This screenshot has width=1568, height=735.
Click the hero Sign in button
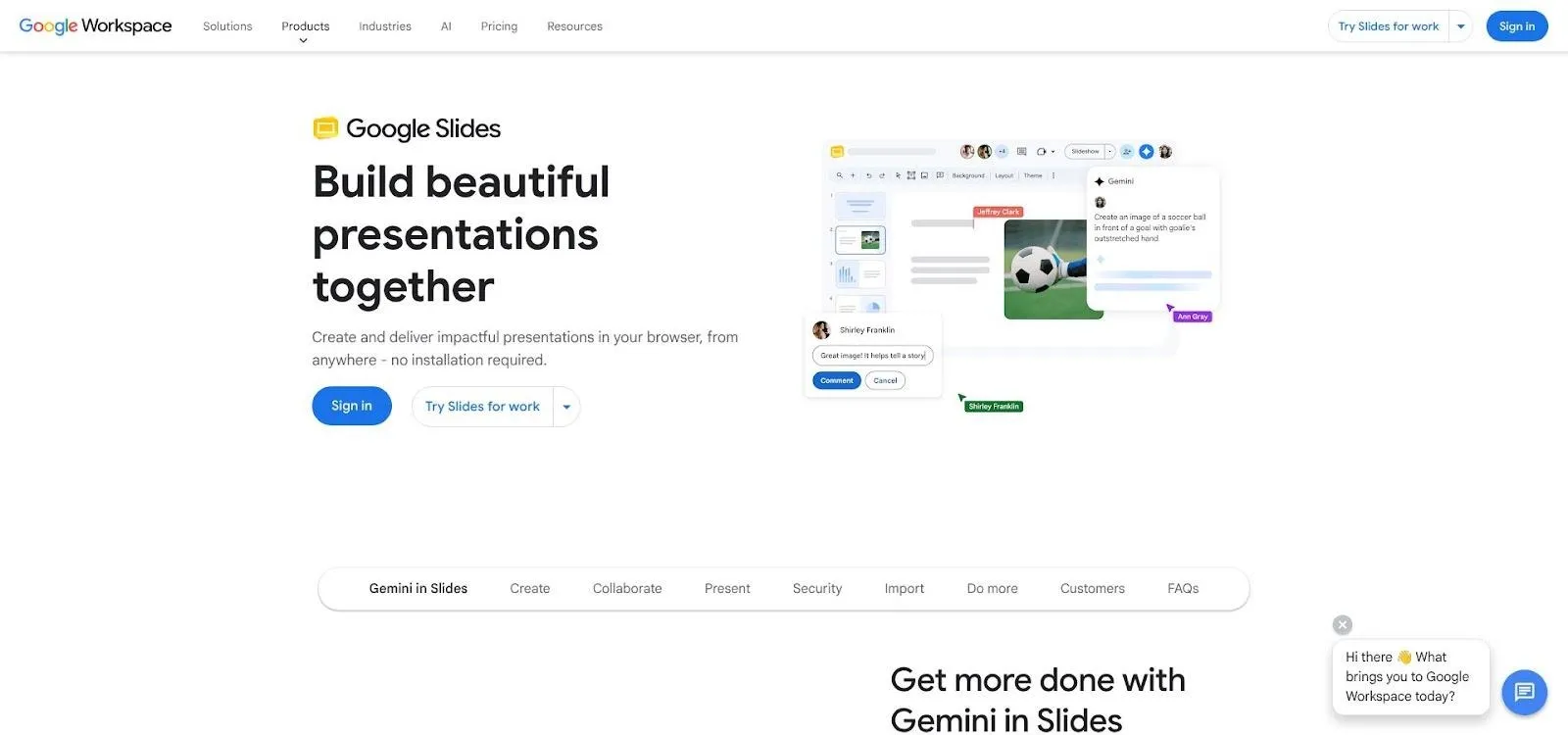click(352, 406)
